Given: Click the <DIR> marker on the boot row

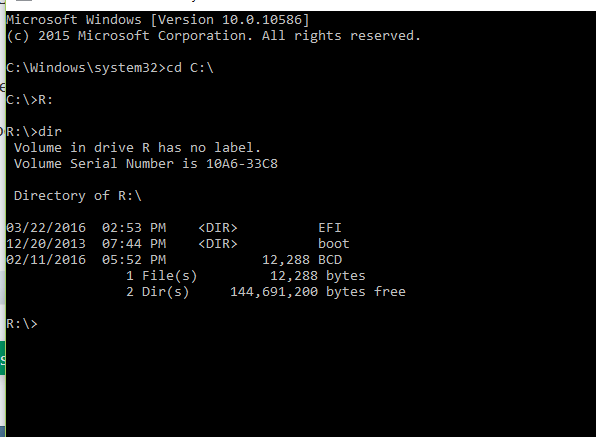Looking at the screenshot, I should tap(218, 244).
